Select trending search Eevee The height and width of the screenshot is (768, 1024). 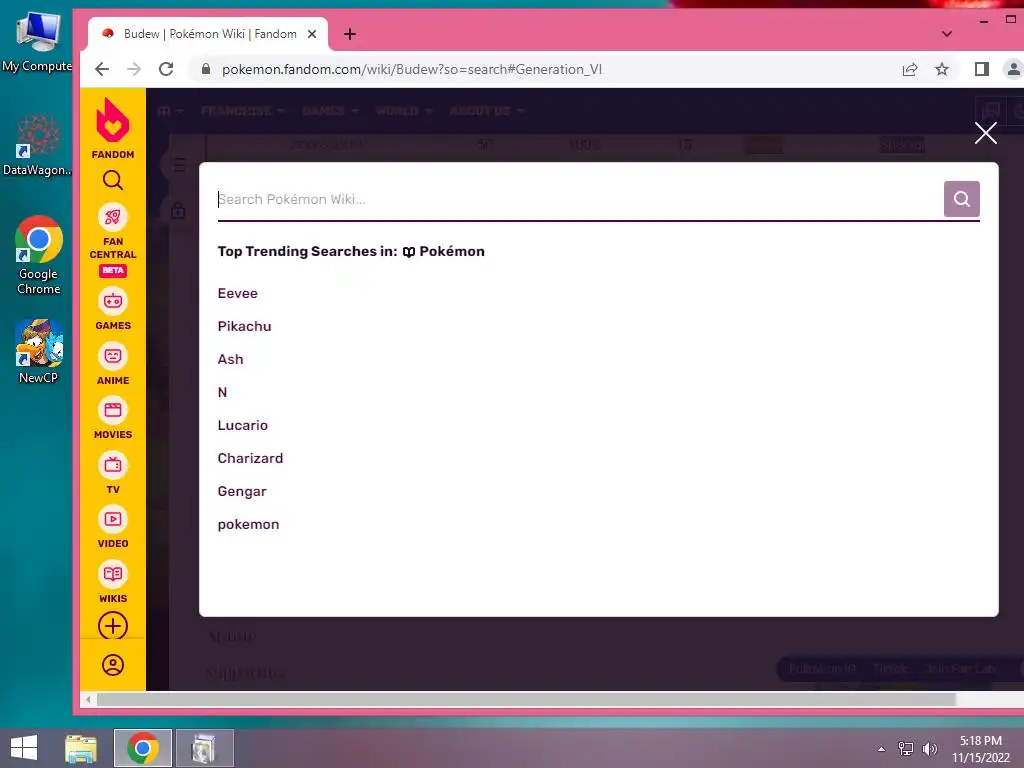pyautogui.click(x=238, y=293)
